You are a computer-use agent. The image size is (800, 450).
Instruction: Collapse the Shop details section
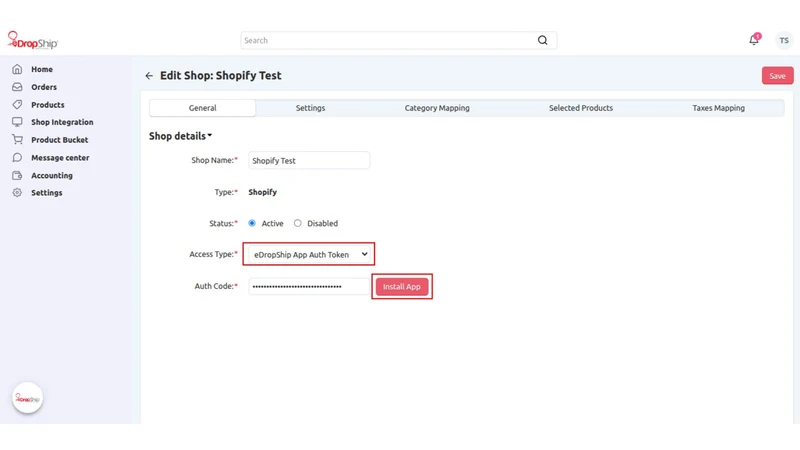pyautogui.click(x=180, y=136)
